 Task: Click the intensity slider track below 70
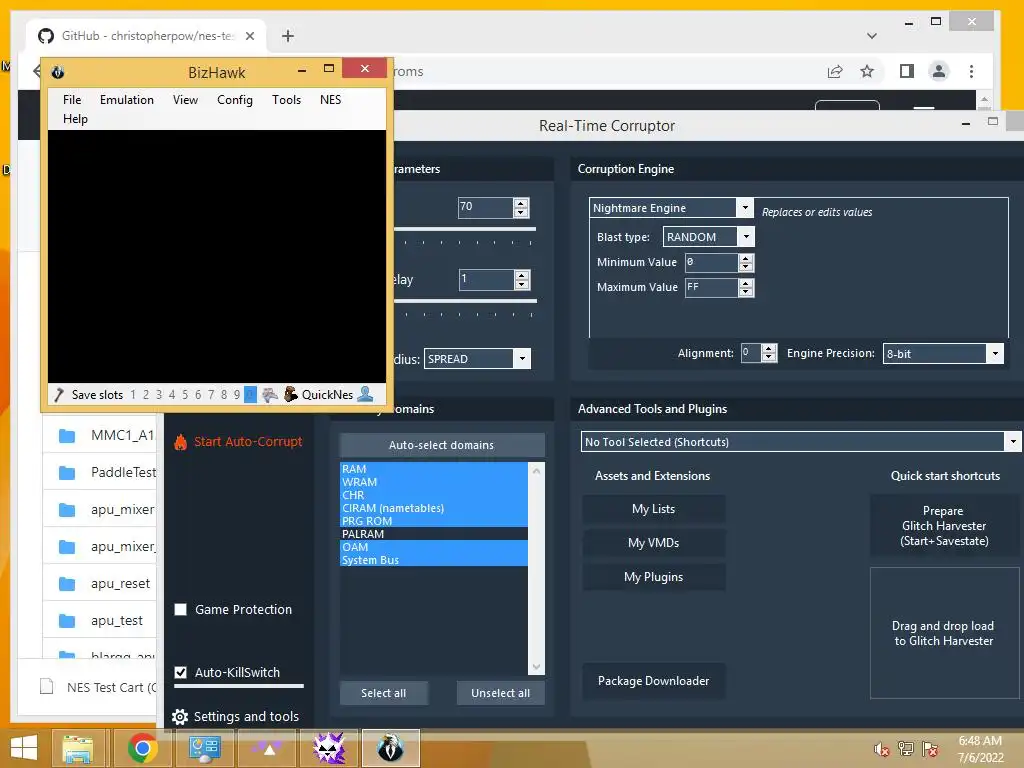pos(465,229)
